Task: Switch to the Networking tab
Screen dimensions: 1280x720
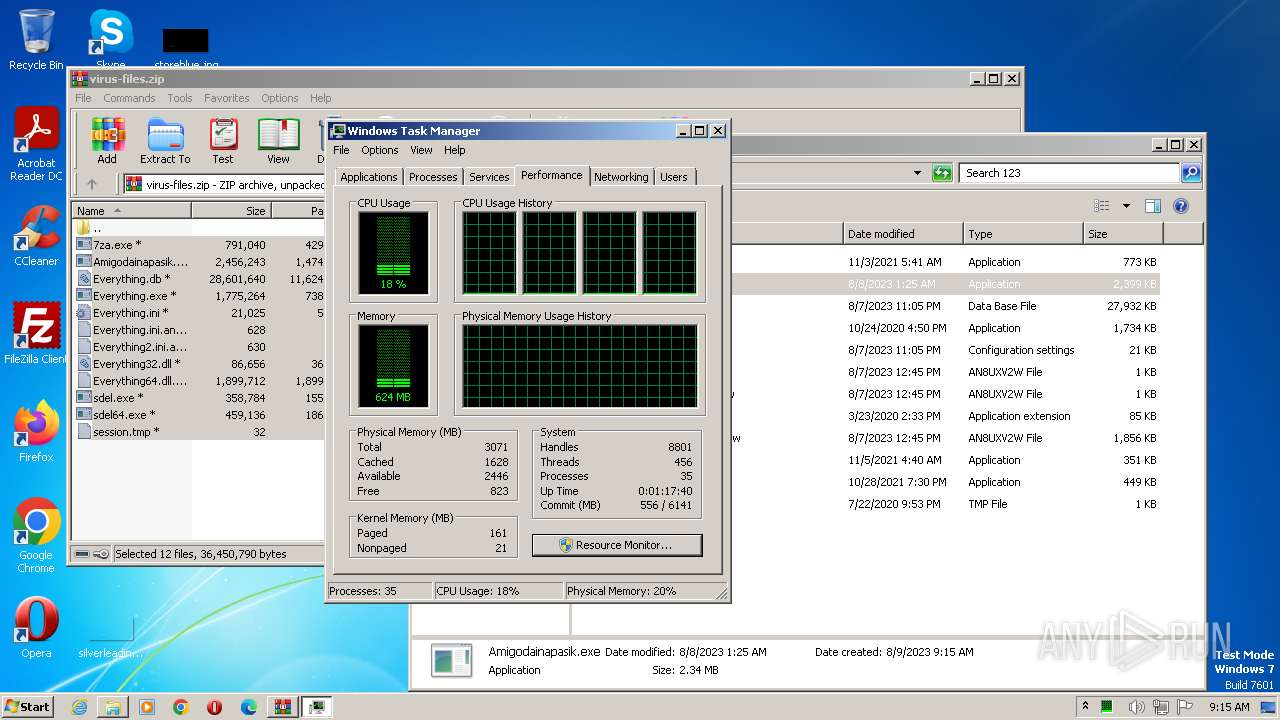Action: pyautogui.click(x=621, y=177)
